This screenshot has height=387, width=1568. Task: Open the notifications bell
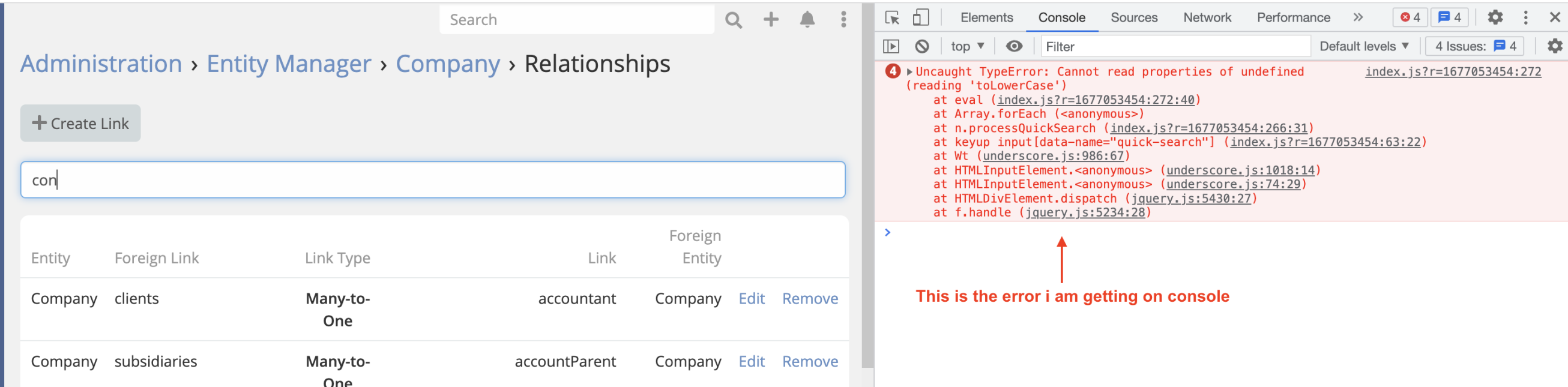(x=807, y=19)
